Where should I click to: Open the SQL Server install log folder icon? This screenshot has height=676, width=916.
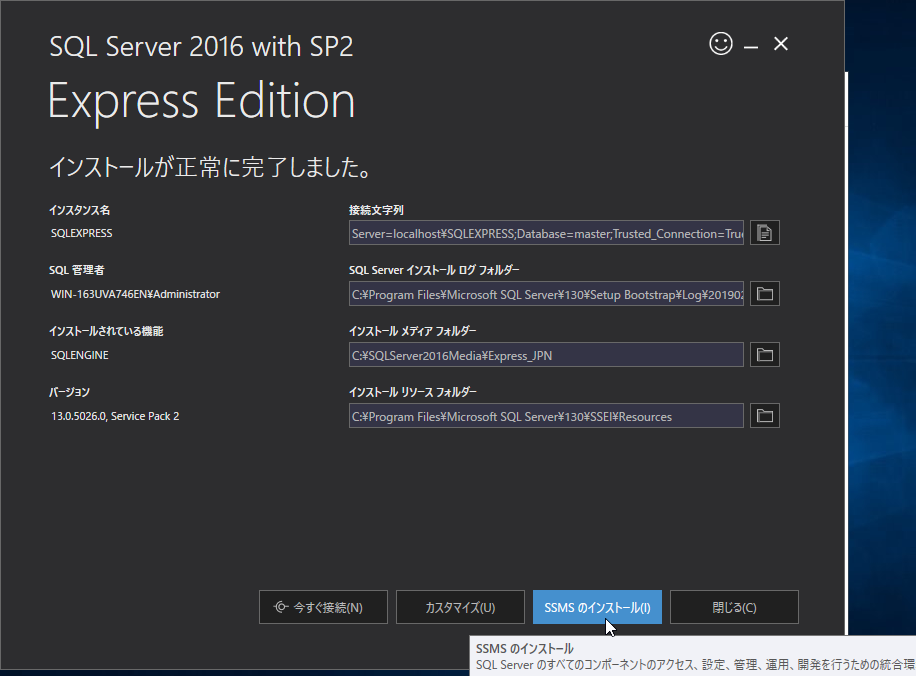(765, 294)
